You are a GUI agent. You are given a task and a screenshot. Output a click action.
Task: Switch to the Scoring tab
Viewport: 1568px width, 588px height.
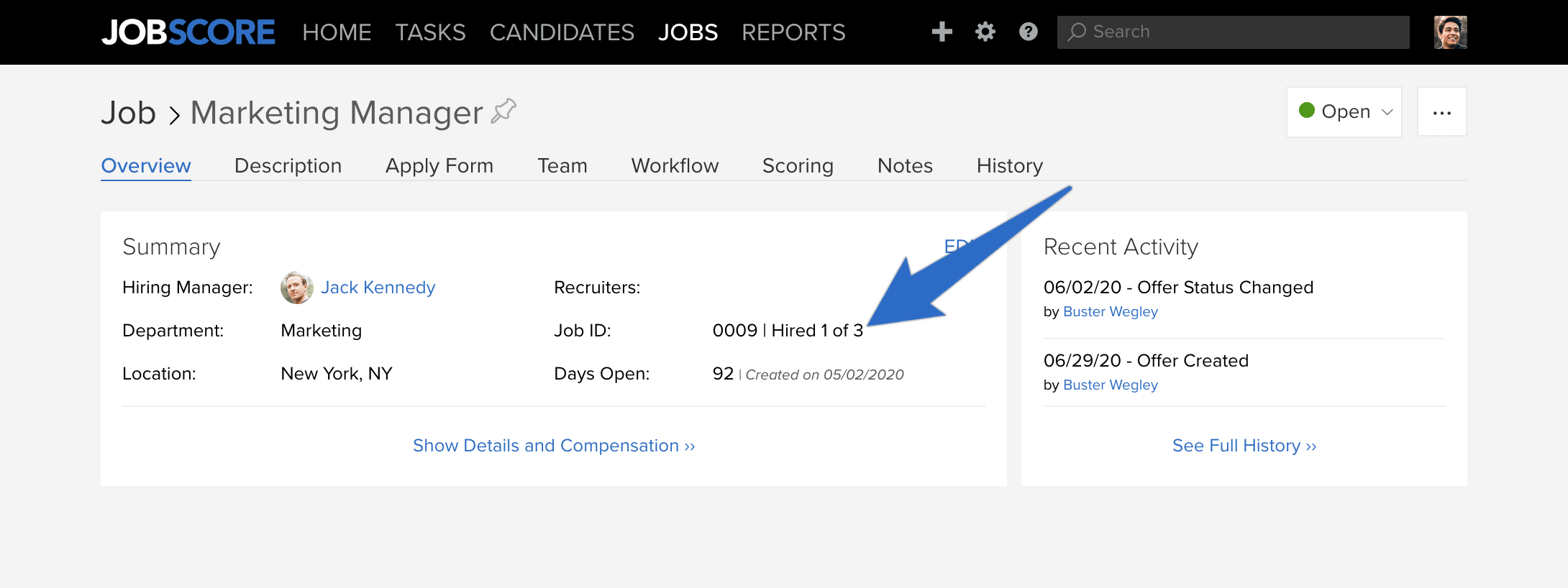point(798,166)
